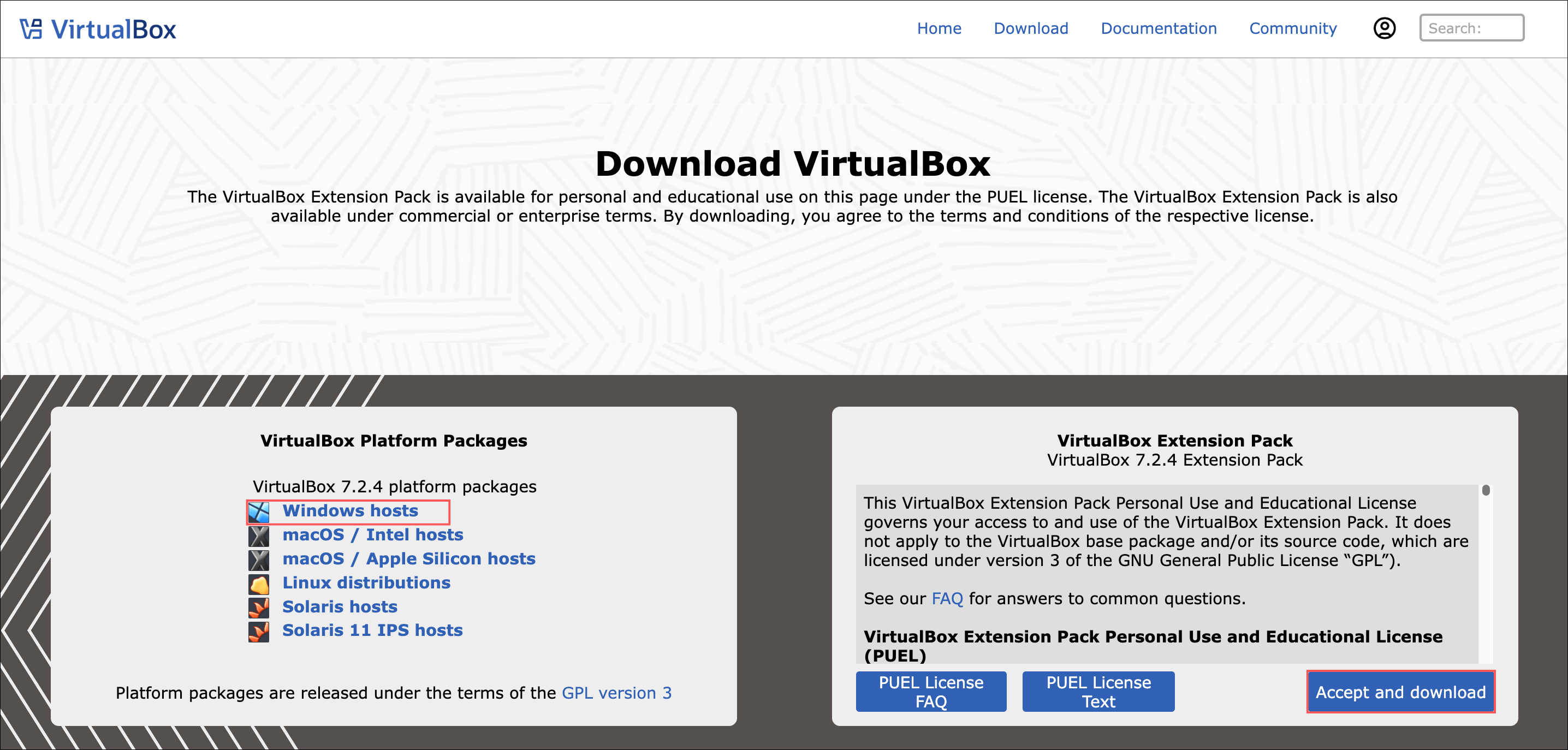Open the Documentation menu item
1568x750 pixels.
click(1159, 28)
